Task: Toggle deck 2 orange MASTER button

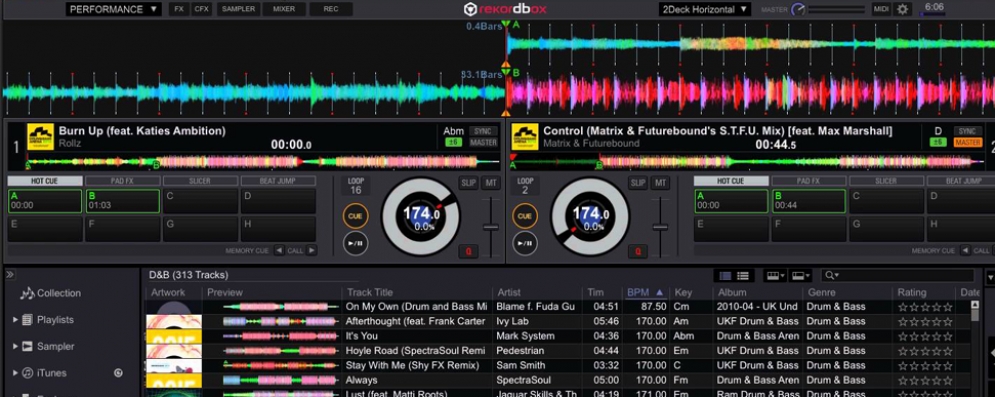Action: (968, 143)
